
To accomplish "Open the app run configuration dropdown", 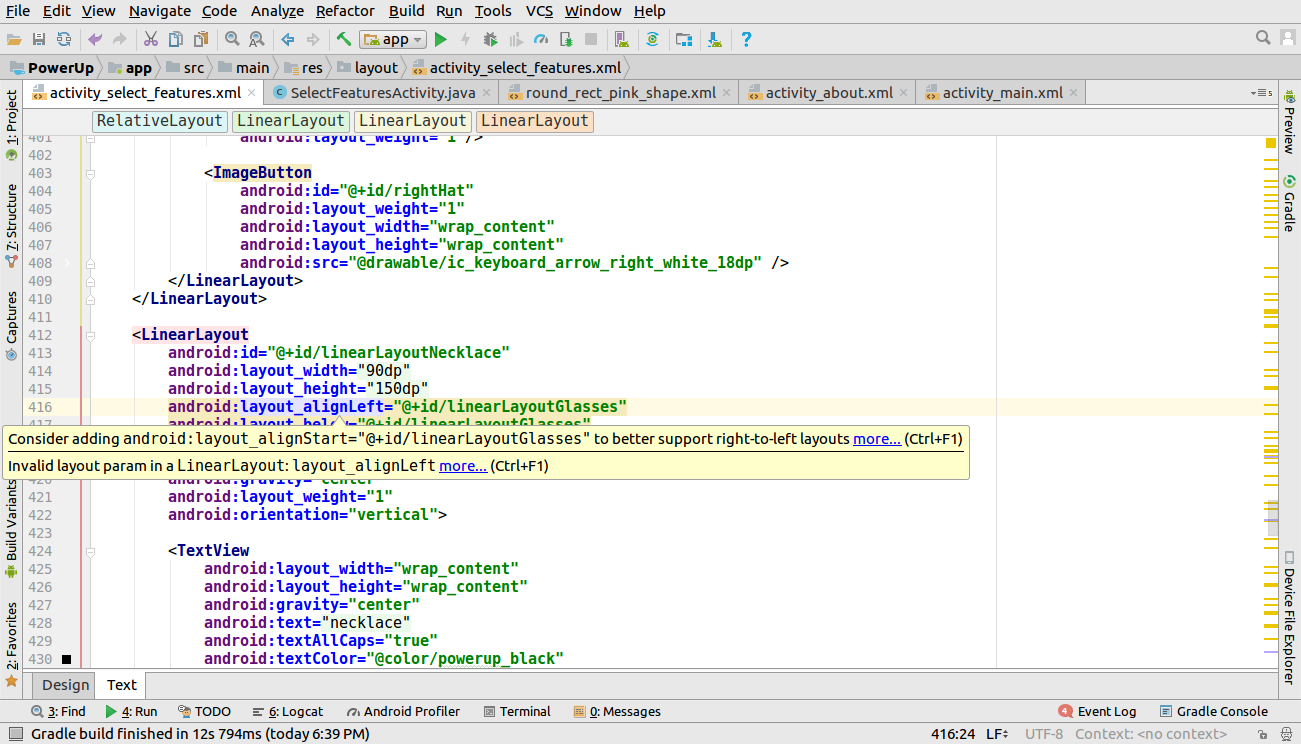I will coord(394,39).
